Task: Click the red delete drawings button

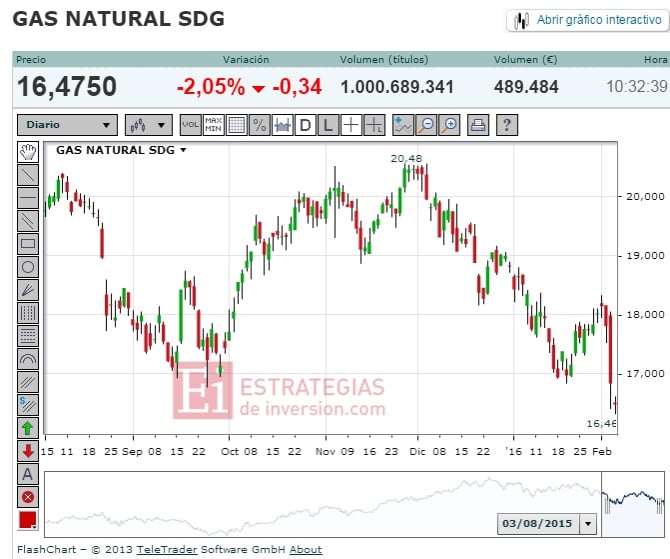Action: coord(28,497)
